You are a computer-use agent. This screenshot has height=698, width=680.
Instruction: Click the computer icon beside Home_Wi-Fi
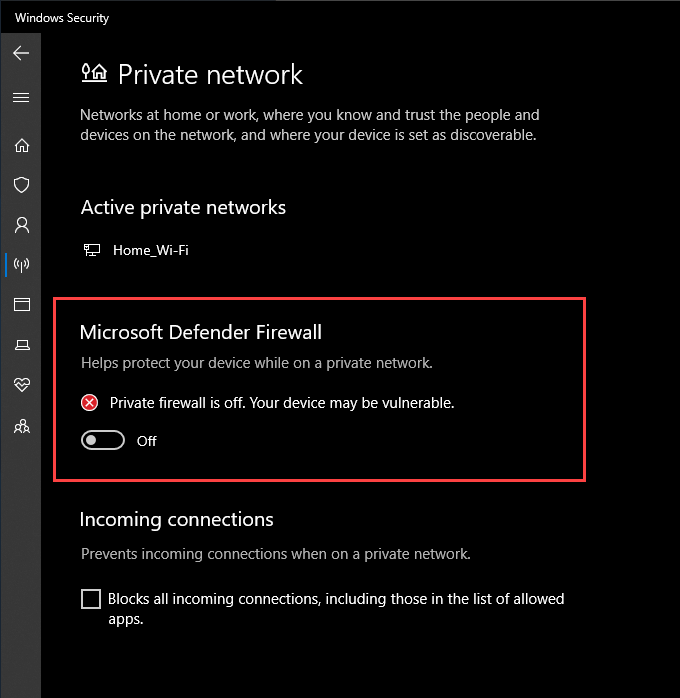pyautogui.click(x=91, y=250)
